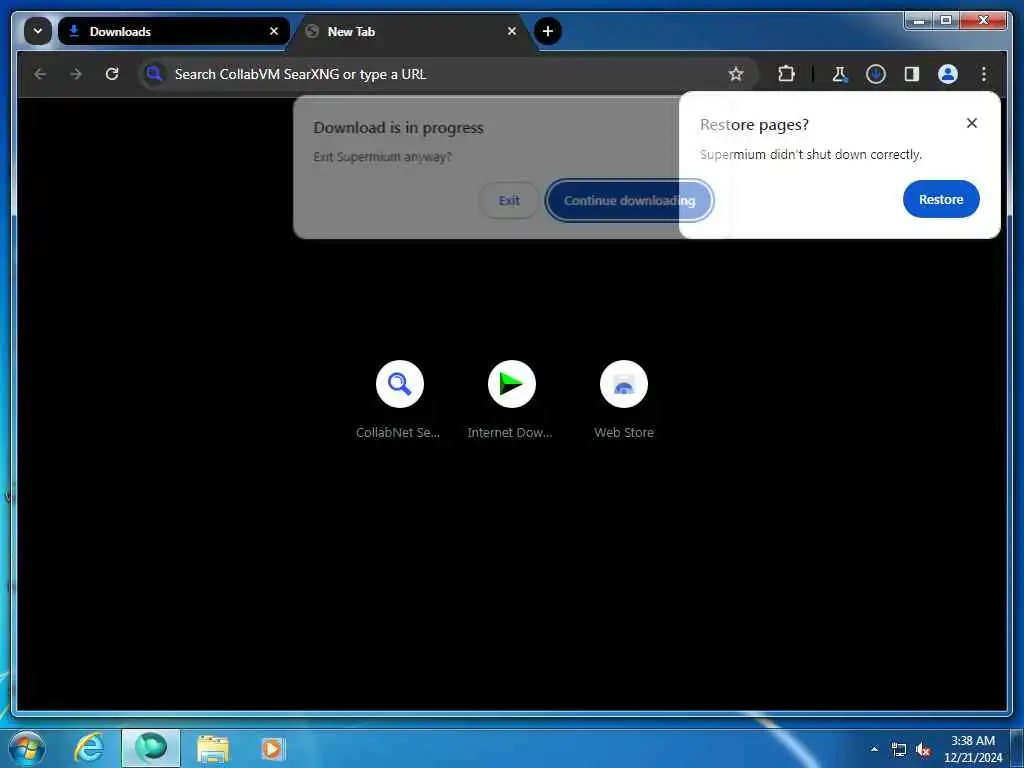
Task: Go back to previous page
Action: pyautogui.click(x=40, y=74)
